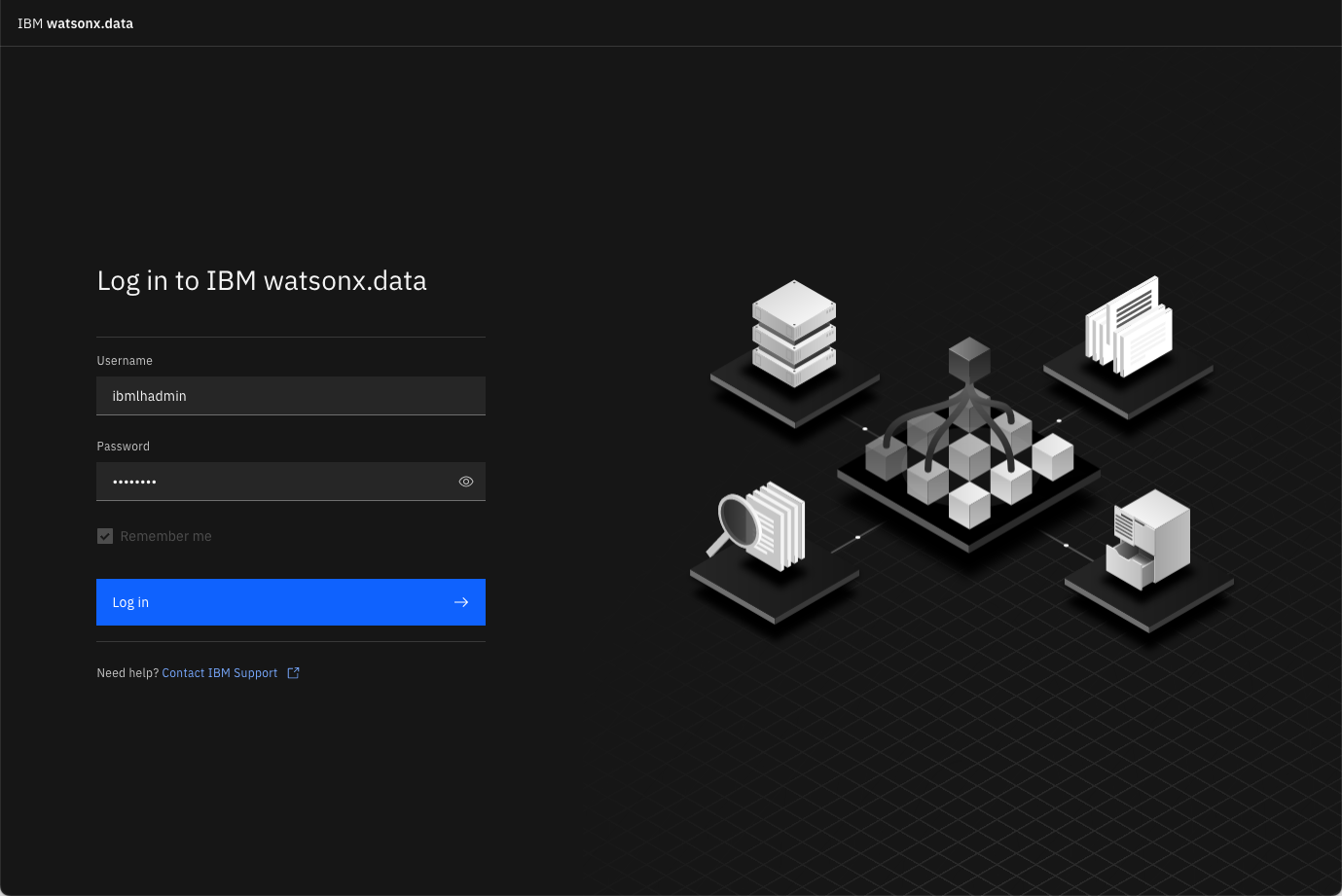This screenshot has width=1342, height=896.
Task: Toggle the Remember me checkbox
Action: [x=105, y=536]
